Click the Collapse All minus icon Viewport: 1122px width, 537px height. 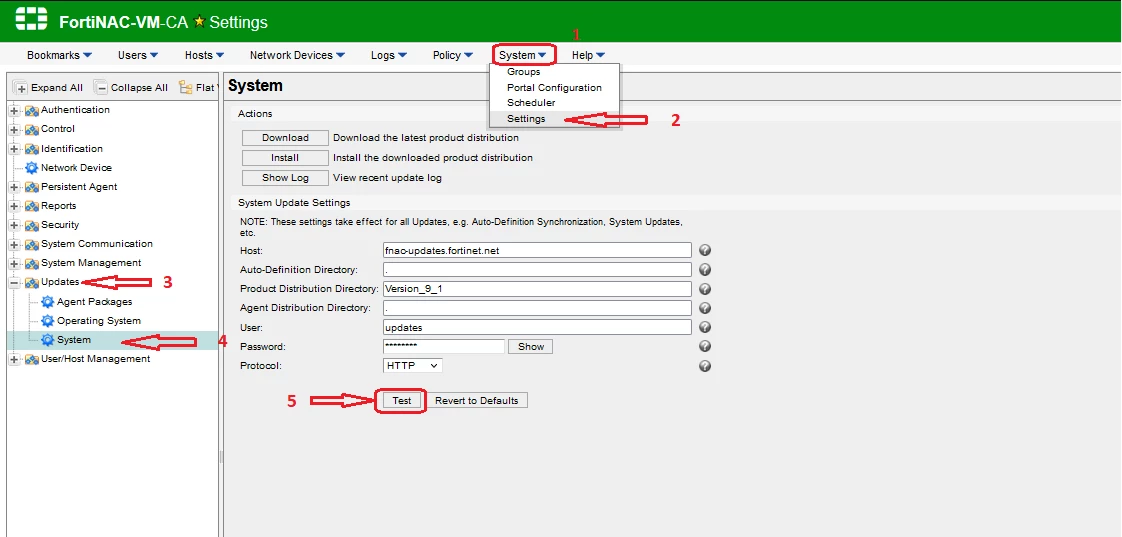click(x=101, y=88)
